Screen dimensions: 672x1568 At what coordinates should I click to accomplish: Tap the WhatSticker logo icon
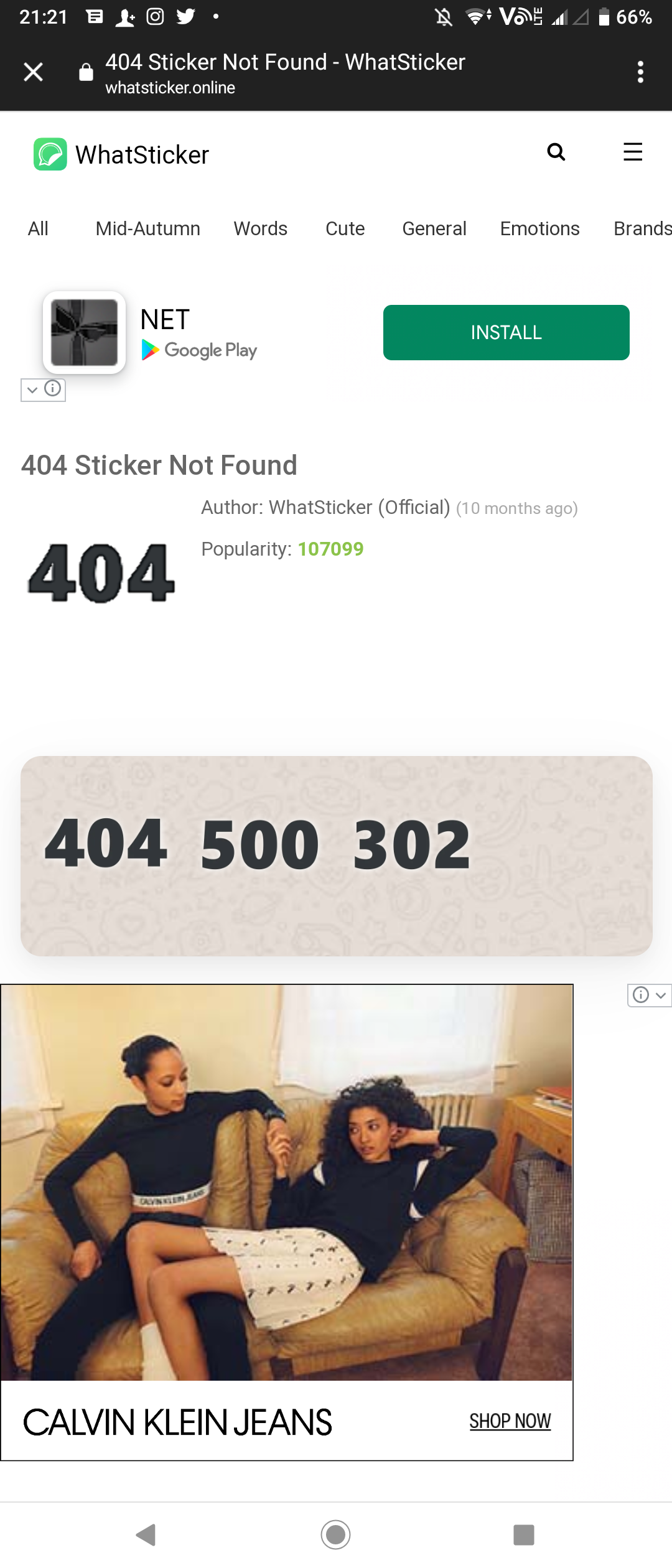(x=50, y=154)
